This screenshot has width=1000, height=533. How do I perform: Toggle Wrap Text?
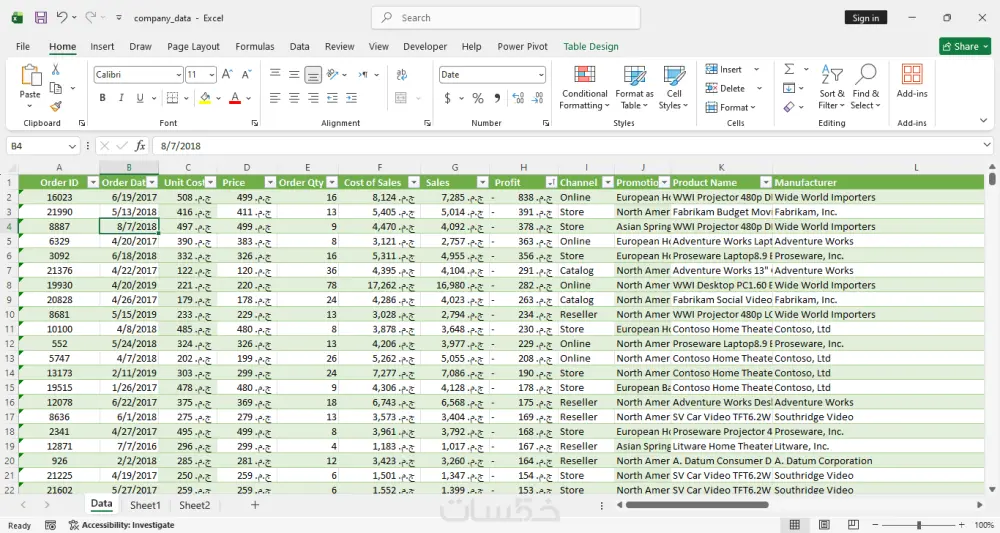[402, 75]
